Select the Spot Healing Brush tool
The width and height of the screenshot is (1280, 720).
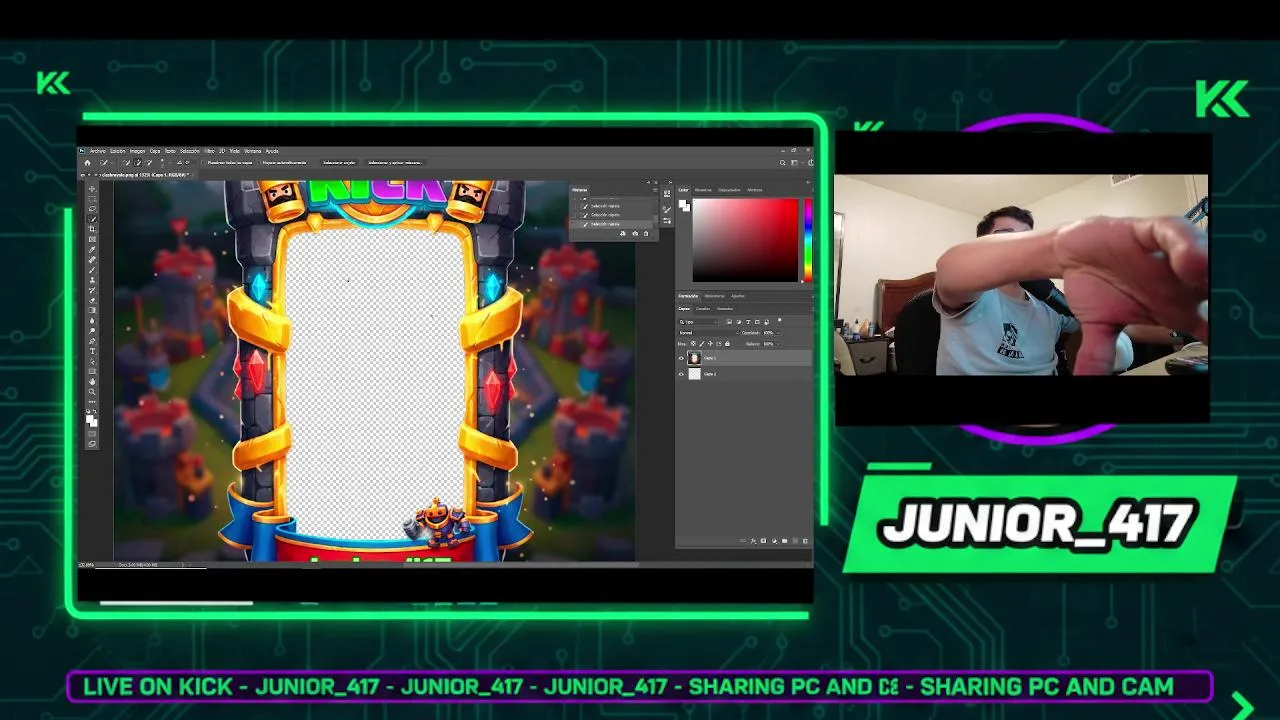click(93, 259)
